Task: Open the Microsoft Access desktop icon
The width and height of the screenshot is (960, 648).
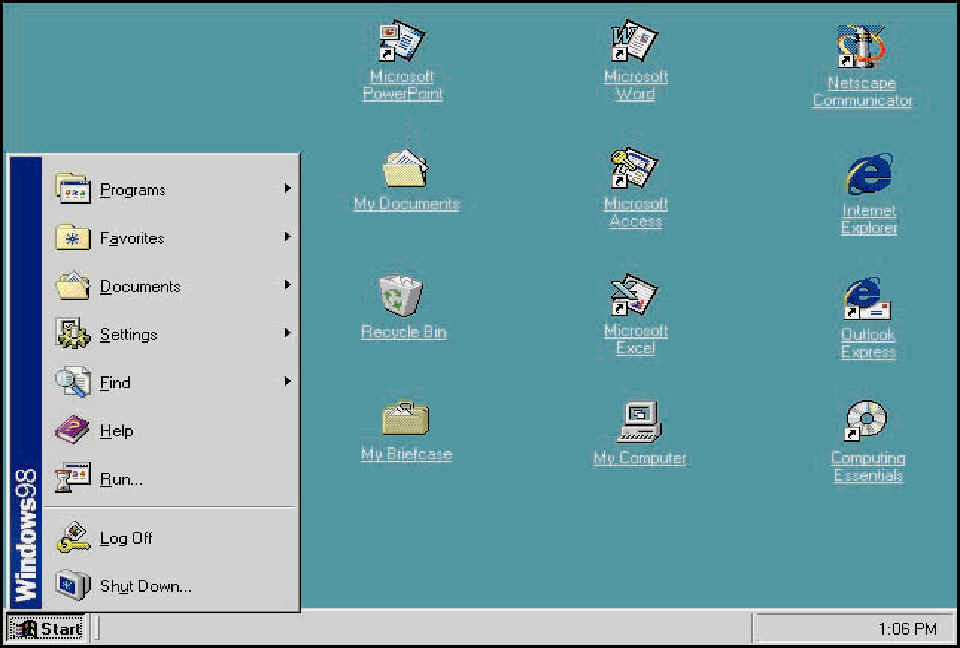Action: coord(634,168)
